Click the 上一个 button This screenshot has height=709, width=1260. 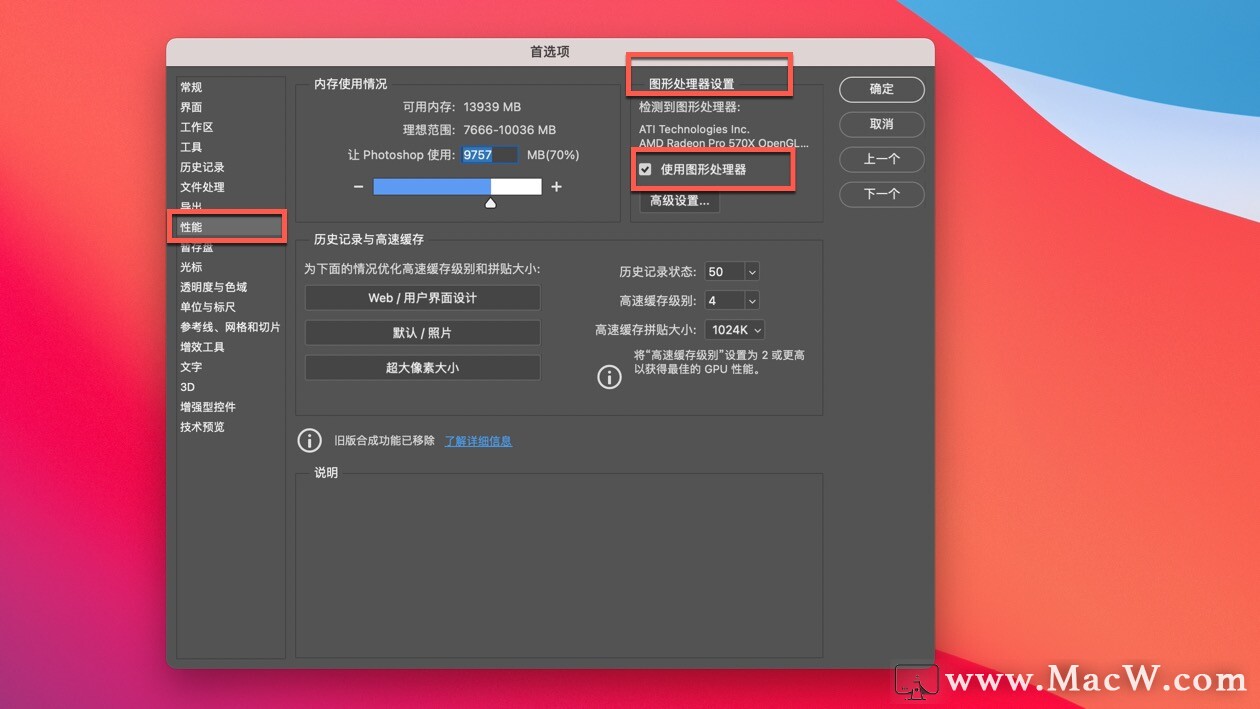tap(881, 159)
